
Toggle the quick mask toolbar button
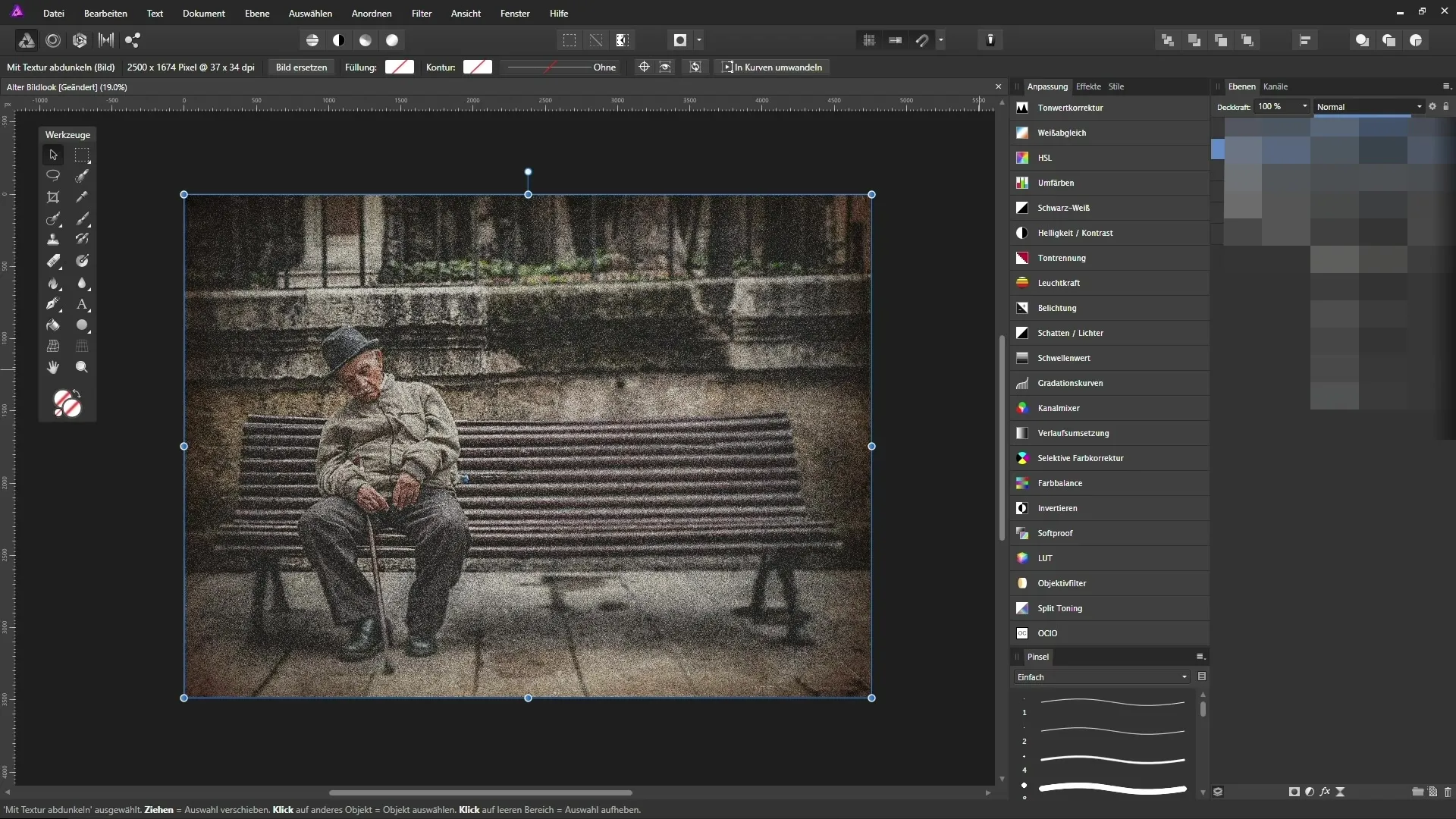(680, 40)
